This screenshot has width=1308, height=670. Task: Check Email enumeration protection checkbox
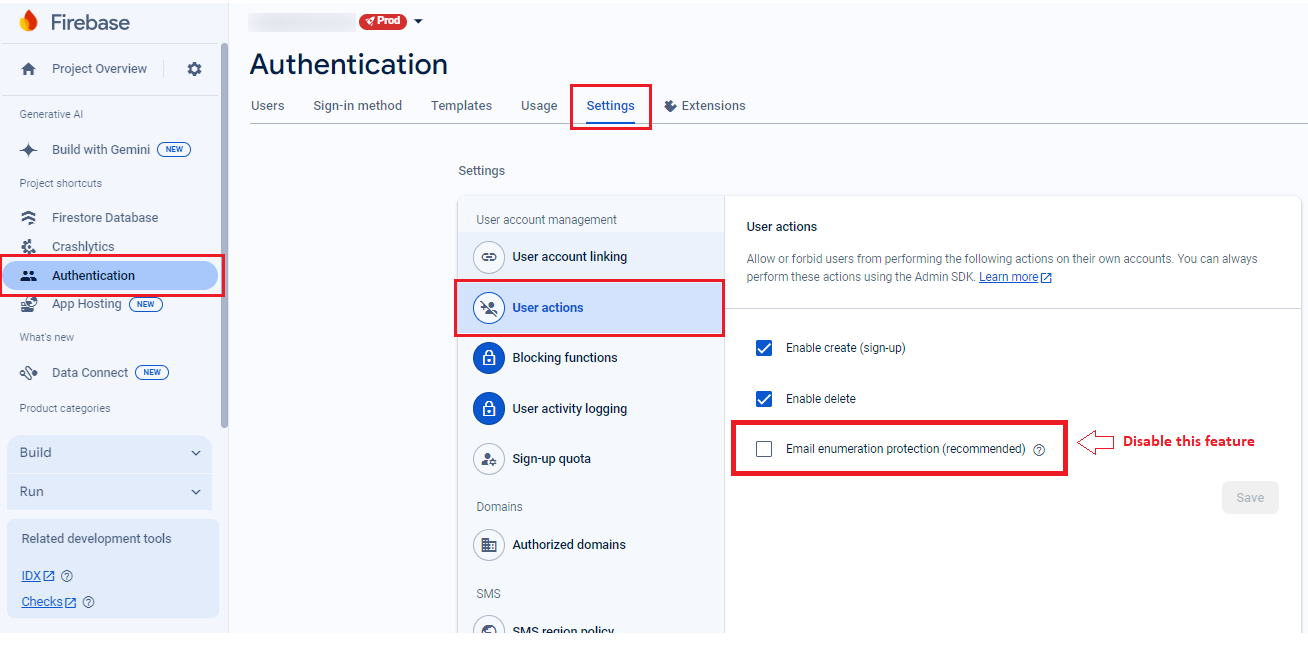coord(764,449)
